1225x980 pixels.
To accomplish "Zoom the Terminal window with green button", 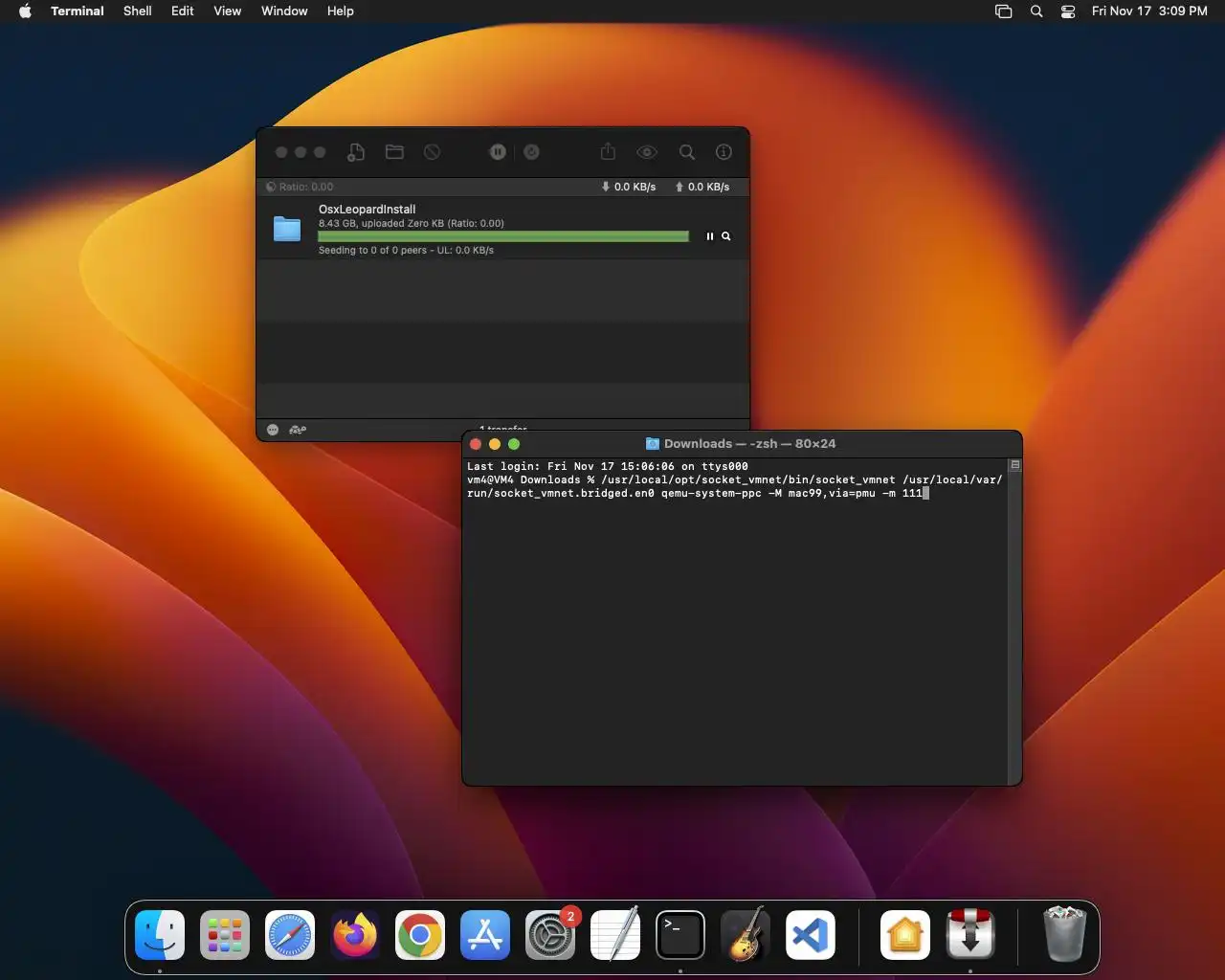I will pos(514,444).
